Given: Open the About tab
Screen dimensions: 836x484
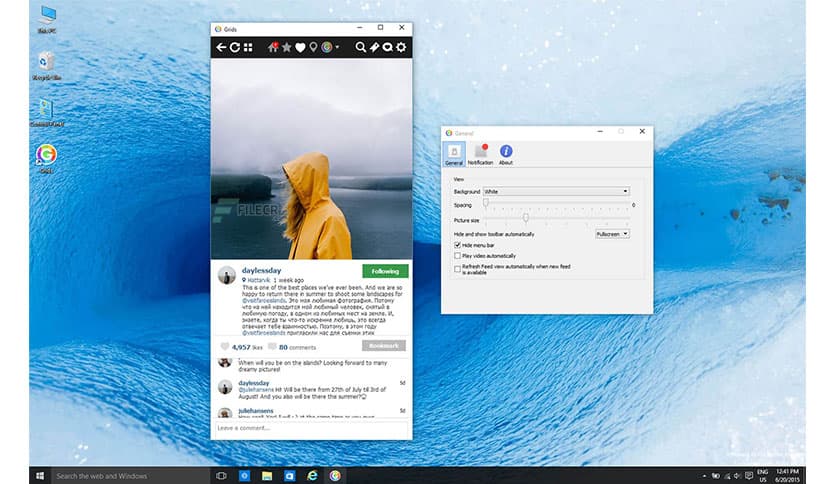Looking at the screenshot, I should point(506,154).
